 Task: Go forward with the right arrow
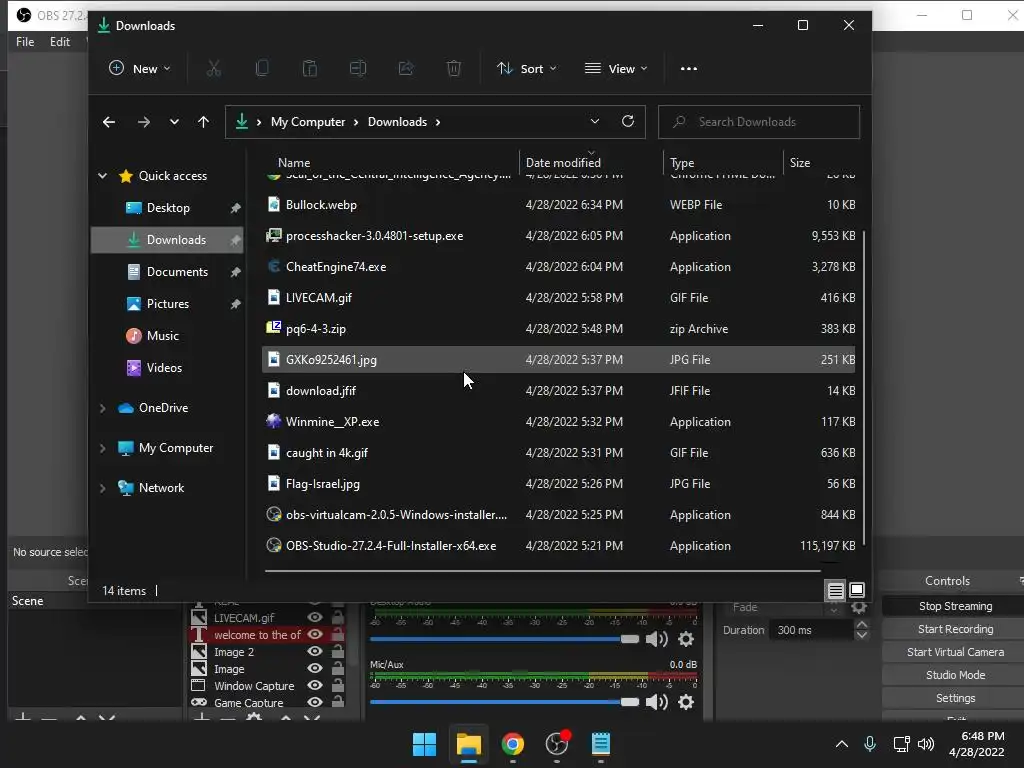[x=144, y=122]
